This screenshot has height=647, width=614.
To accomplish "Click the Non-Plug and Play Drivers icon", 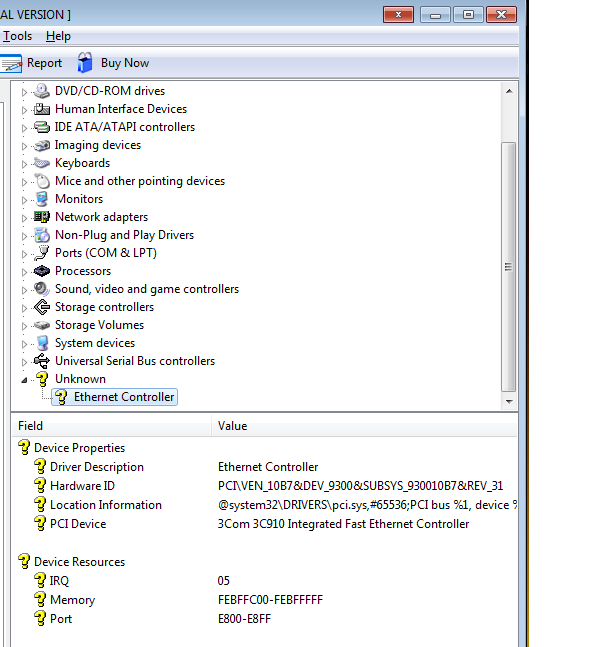I will (42, 235).
